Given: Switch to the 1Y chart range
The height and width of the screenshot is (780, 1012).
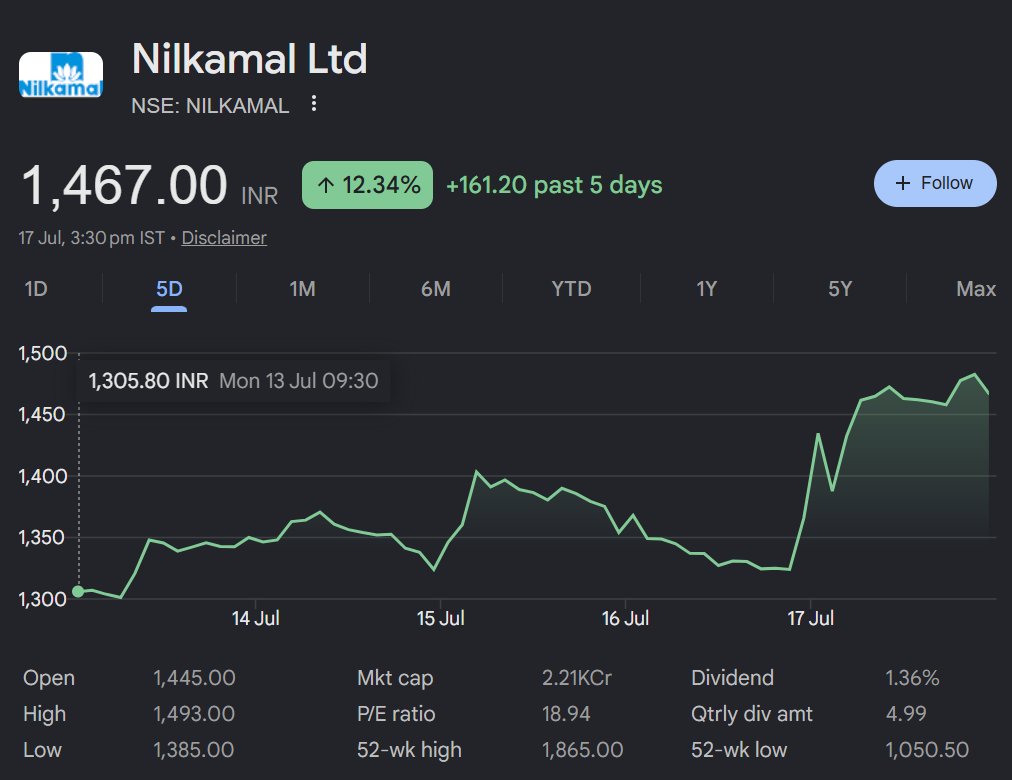Looking at the screenshot, I should pyautogui.click(x=707, y=288).
